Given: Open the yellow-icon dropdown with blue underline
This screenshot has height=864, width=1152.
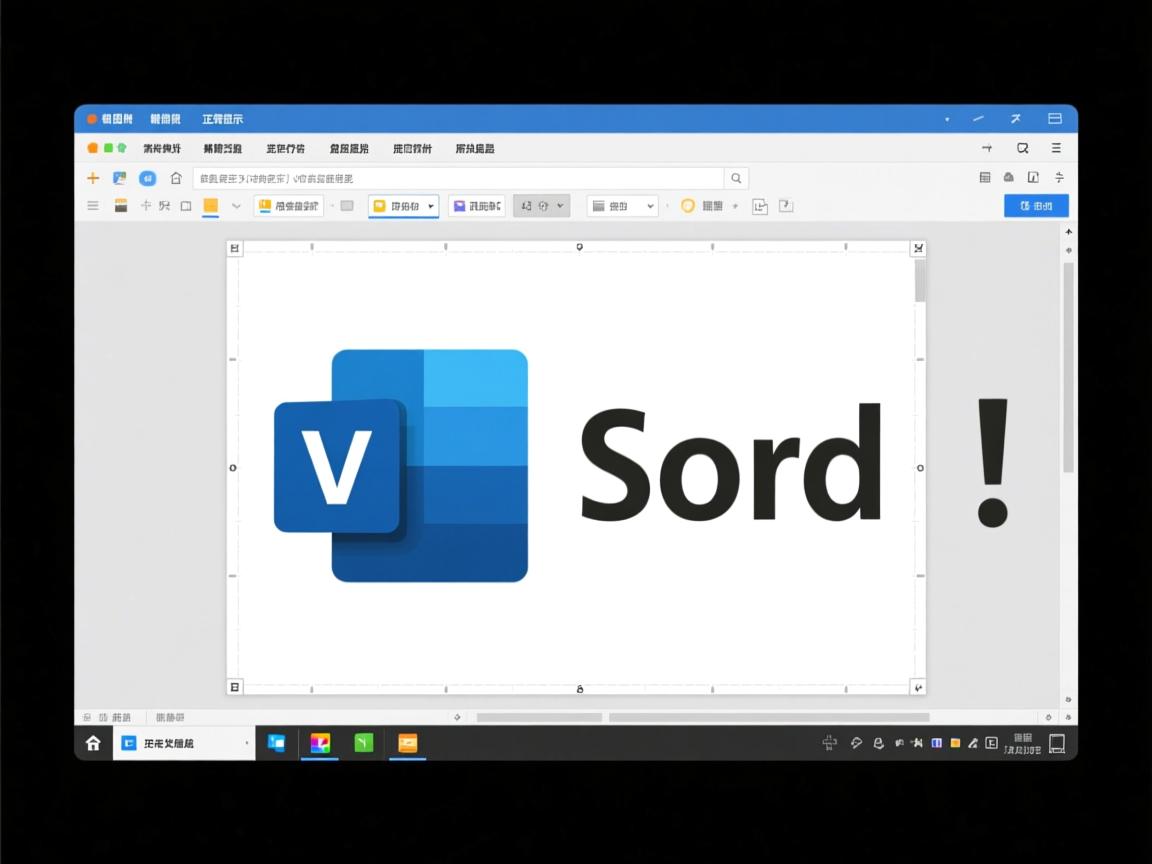Looking at the screenshot, I should (x=403, y=206).
